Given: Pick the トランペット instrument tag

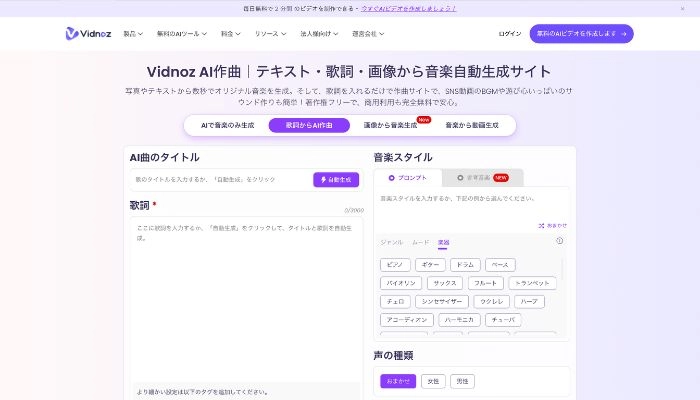Looking at the screenshot, I should point(533,283).
